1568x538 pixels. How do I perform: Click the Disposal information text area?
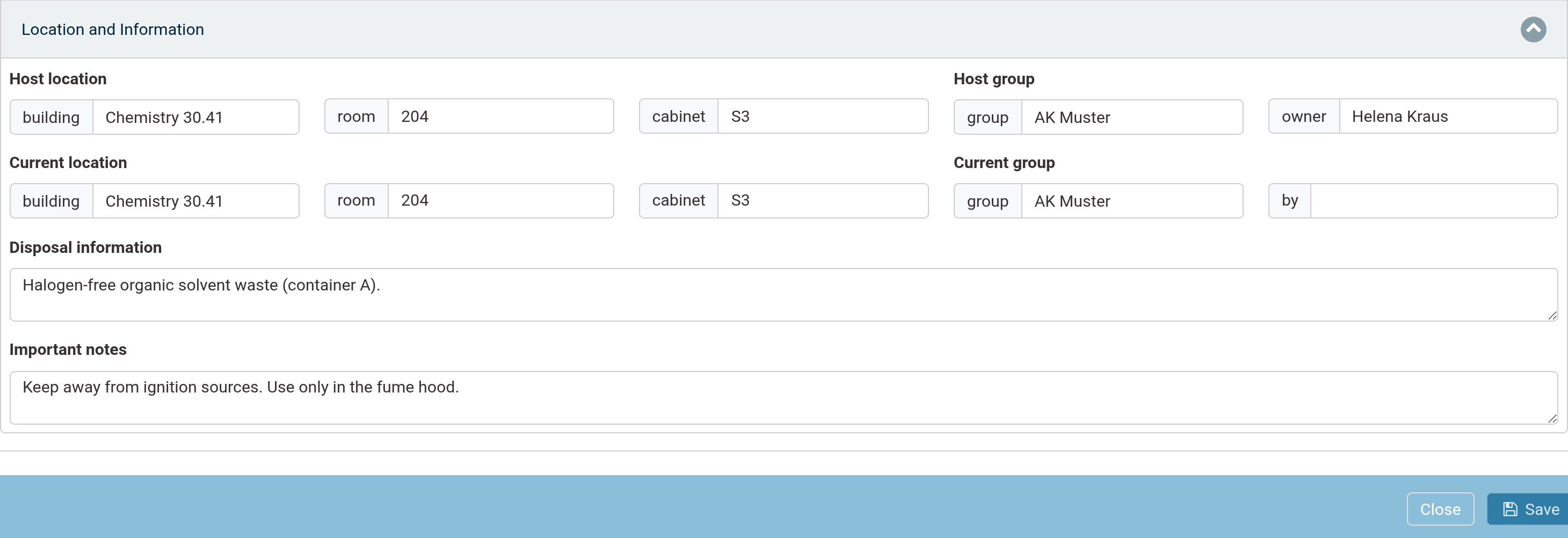pos(783,295)
